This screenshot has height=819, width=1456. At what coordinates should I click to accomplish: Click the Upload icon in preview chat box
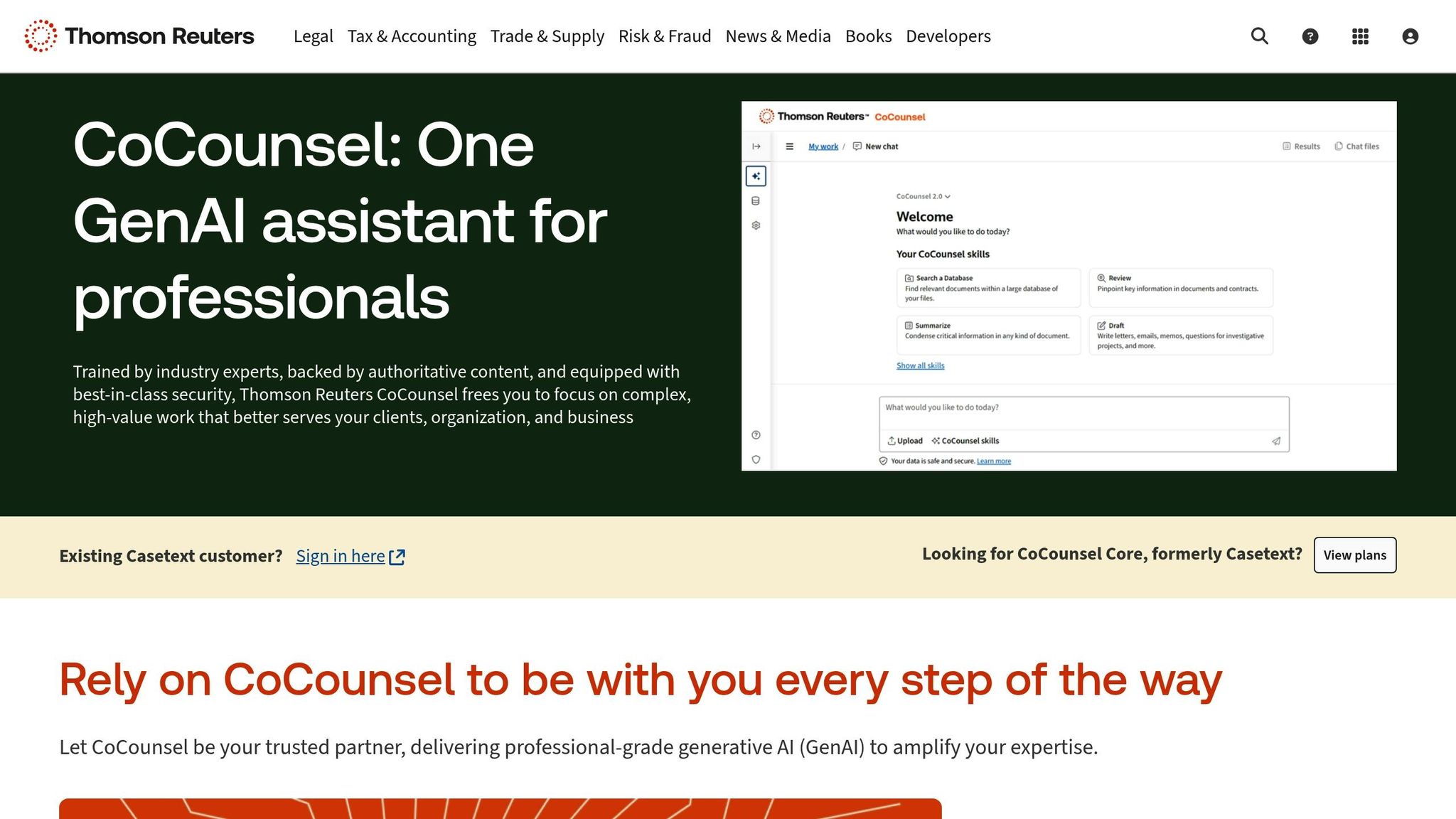tap(892, 441)
